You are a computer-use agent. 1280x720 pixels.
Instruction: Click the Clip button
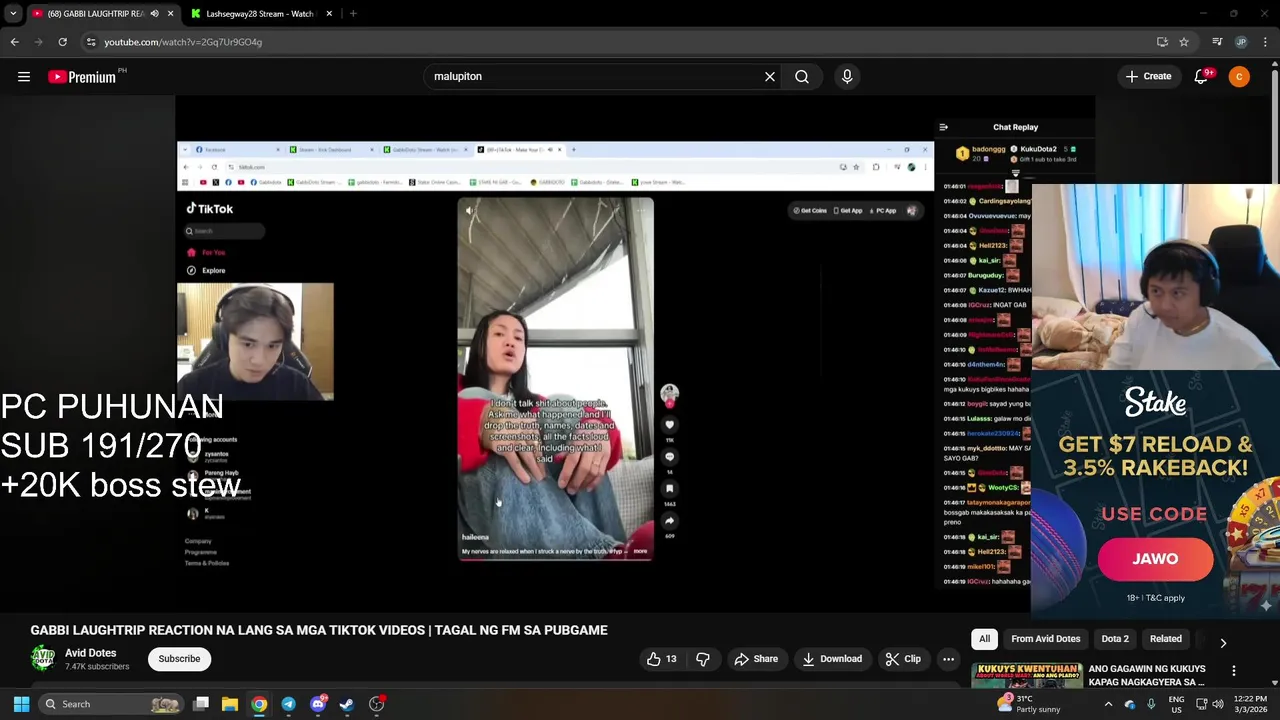[903, 659]
